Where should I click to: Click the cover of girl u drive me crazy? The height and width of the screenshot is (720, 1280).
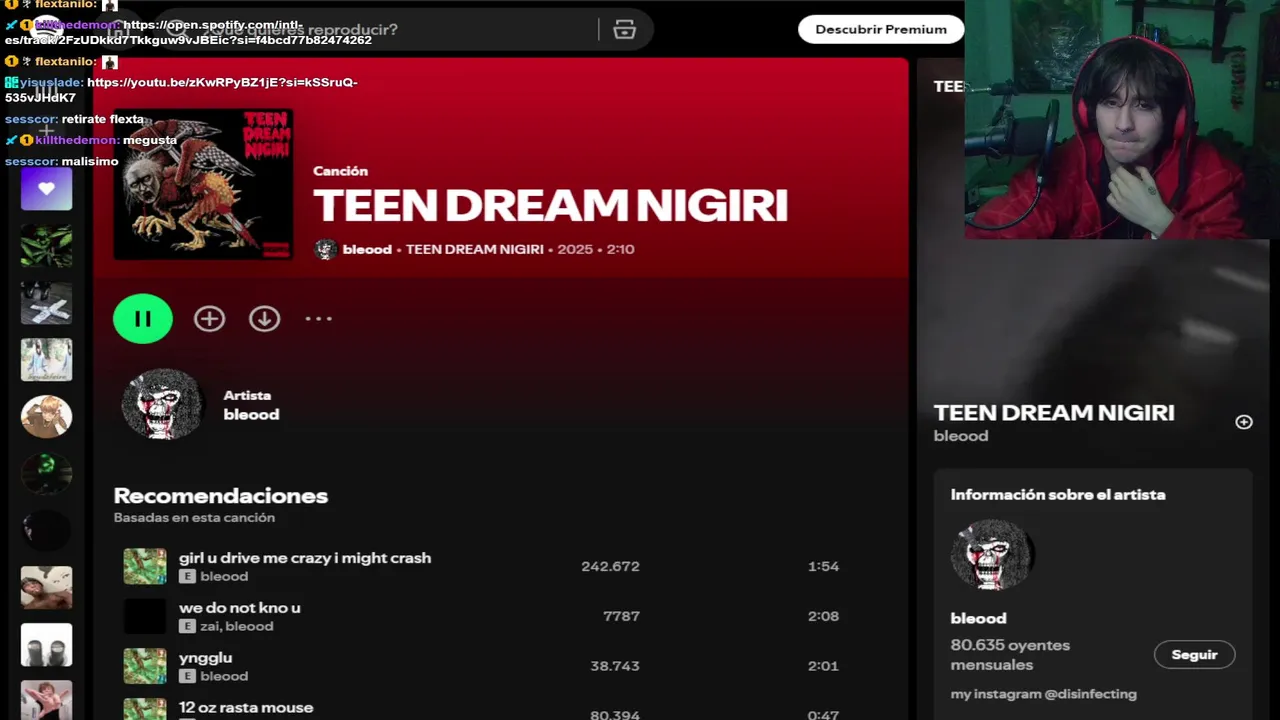coord(144,566)
